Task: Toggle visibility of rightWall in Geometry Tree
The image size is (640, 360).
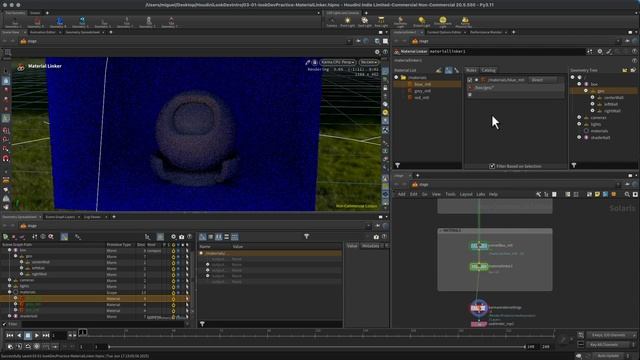Action: click(593, 111)
